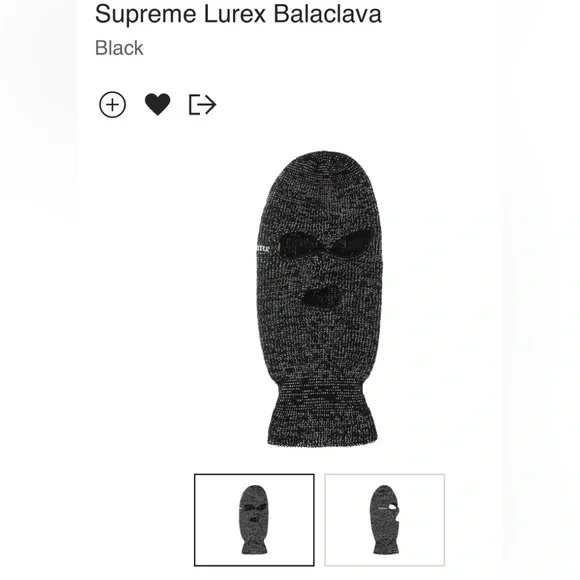Add the balaclava to portfolio via plus

(112, 105)
